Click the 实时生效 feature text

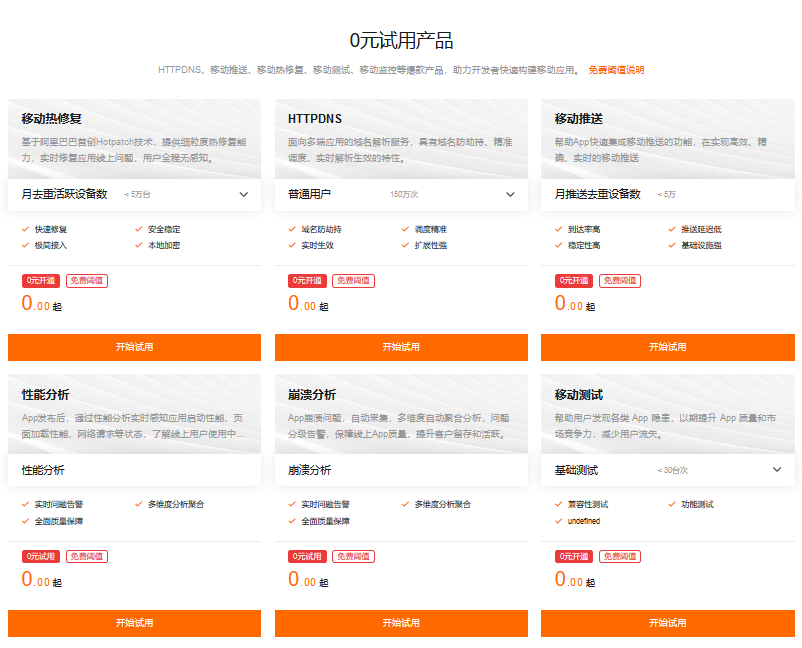pos(317,245)
